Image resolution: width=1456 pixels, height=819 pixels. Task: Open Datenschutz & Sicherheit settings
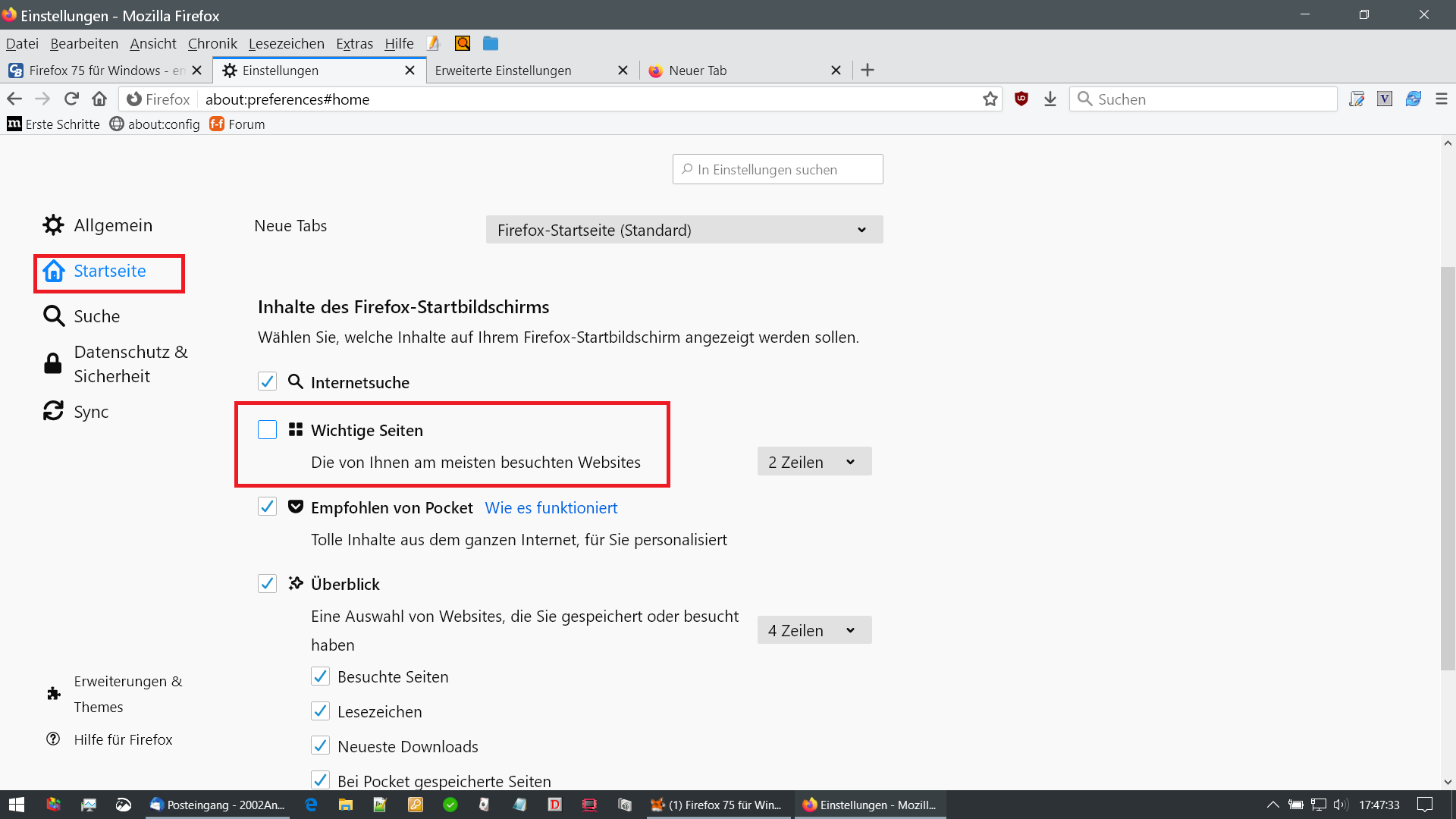115,364
